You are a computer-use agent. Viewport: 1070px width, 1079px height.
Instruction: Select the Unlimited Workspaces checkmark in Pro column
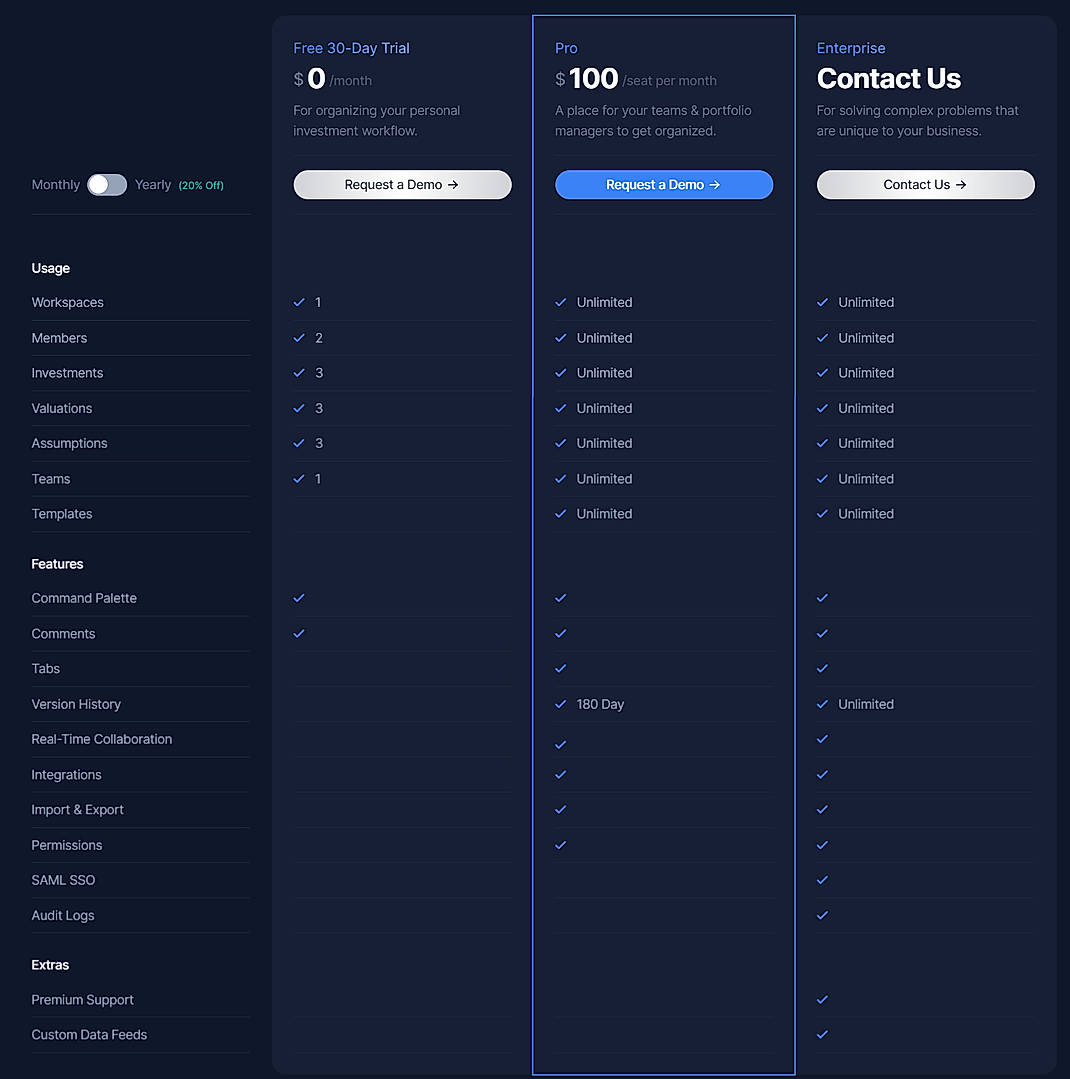point(561,302)
